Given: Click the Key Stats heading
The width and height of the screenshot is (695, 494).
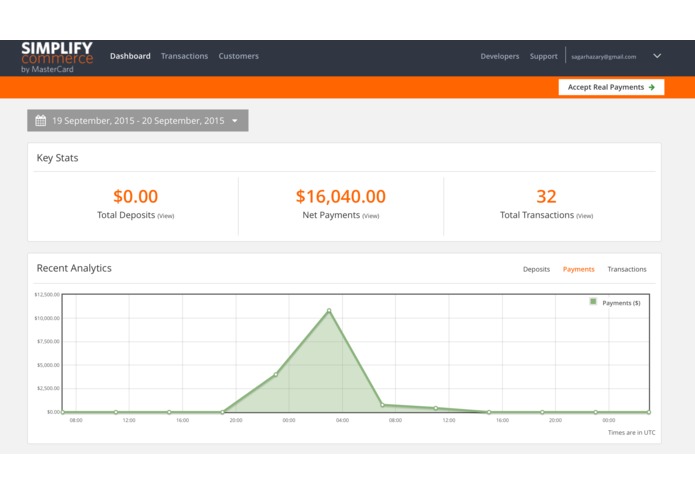Looking at the screenshot, I should click(57, 158).
